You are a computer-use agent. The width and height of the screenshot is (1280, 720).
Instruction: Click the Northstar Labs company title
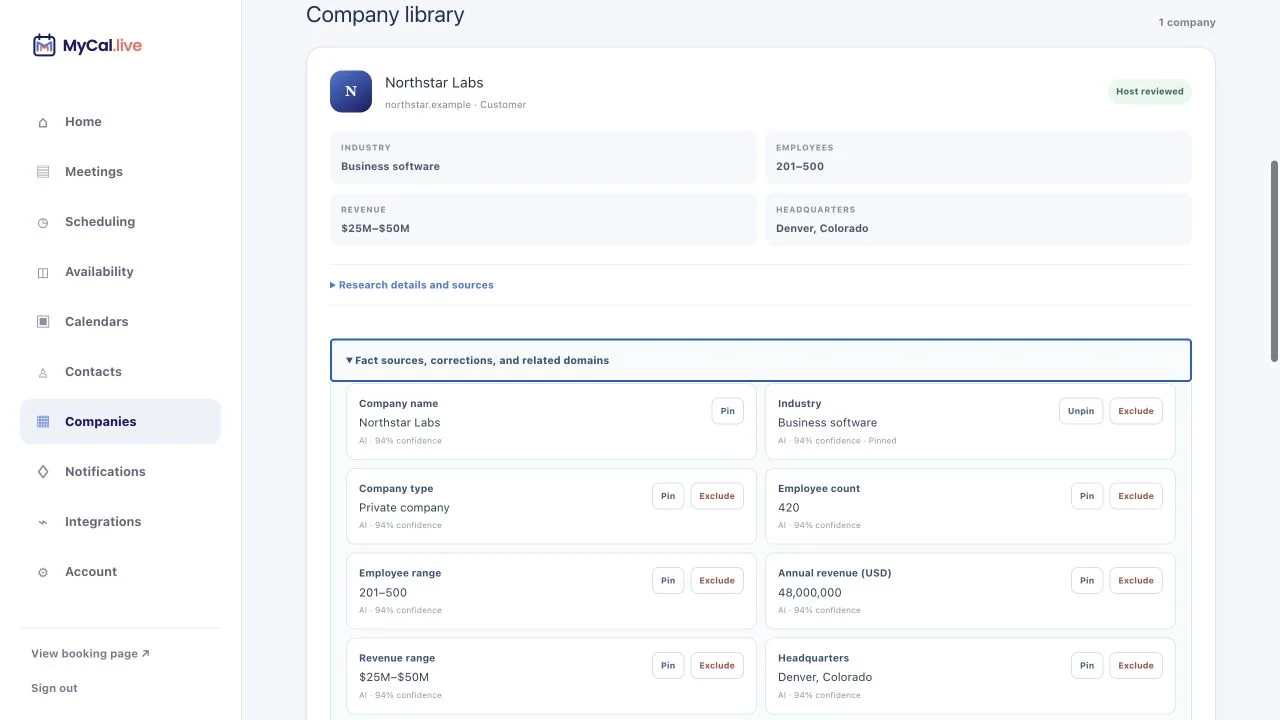(x=434, y=83)
